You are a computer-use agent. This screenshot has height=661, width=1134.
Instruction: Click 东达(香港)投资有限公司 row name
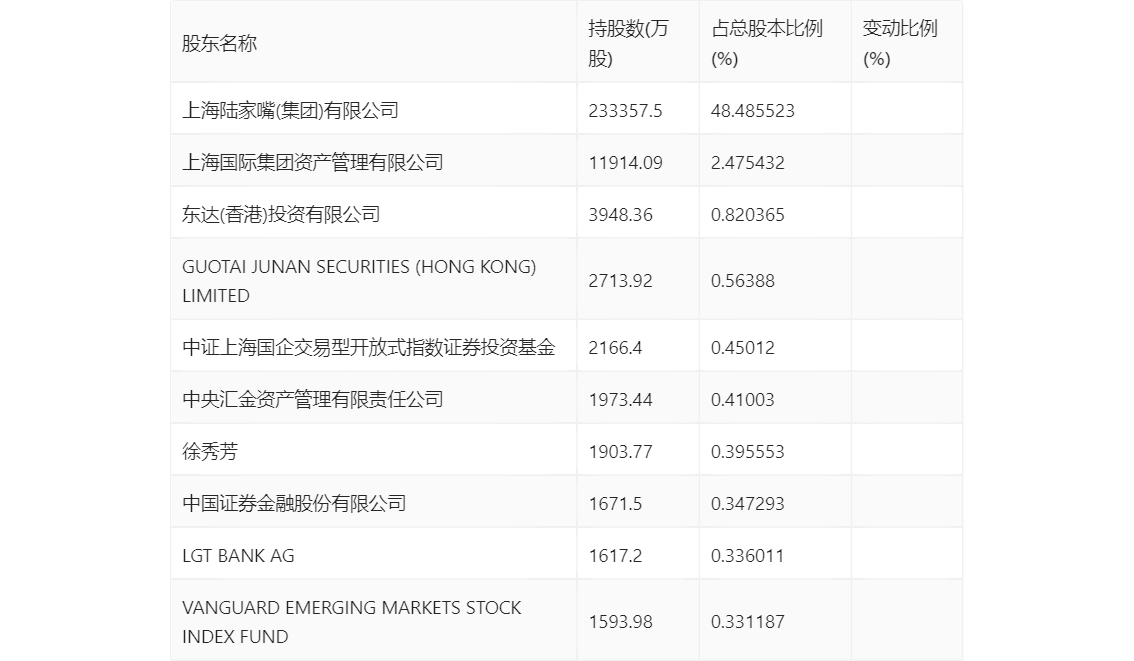[x=281, y=214]
